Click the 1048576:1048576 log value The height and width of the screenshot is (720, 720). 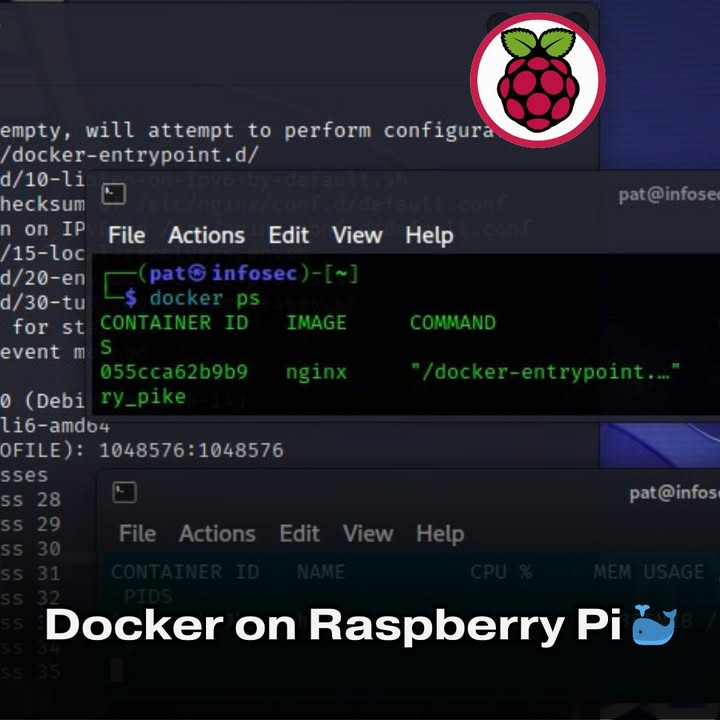coord(191,450)
